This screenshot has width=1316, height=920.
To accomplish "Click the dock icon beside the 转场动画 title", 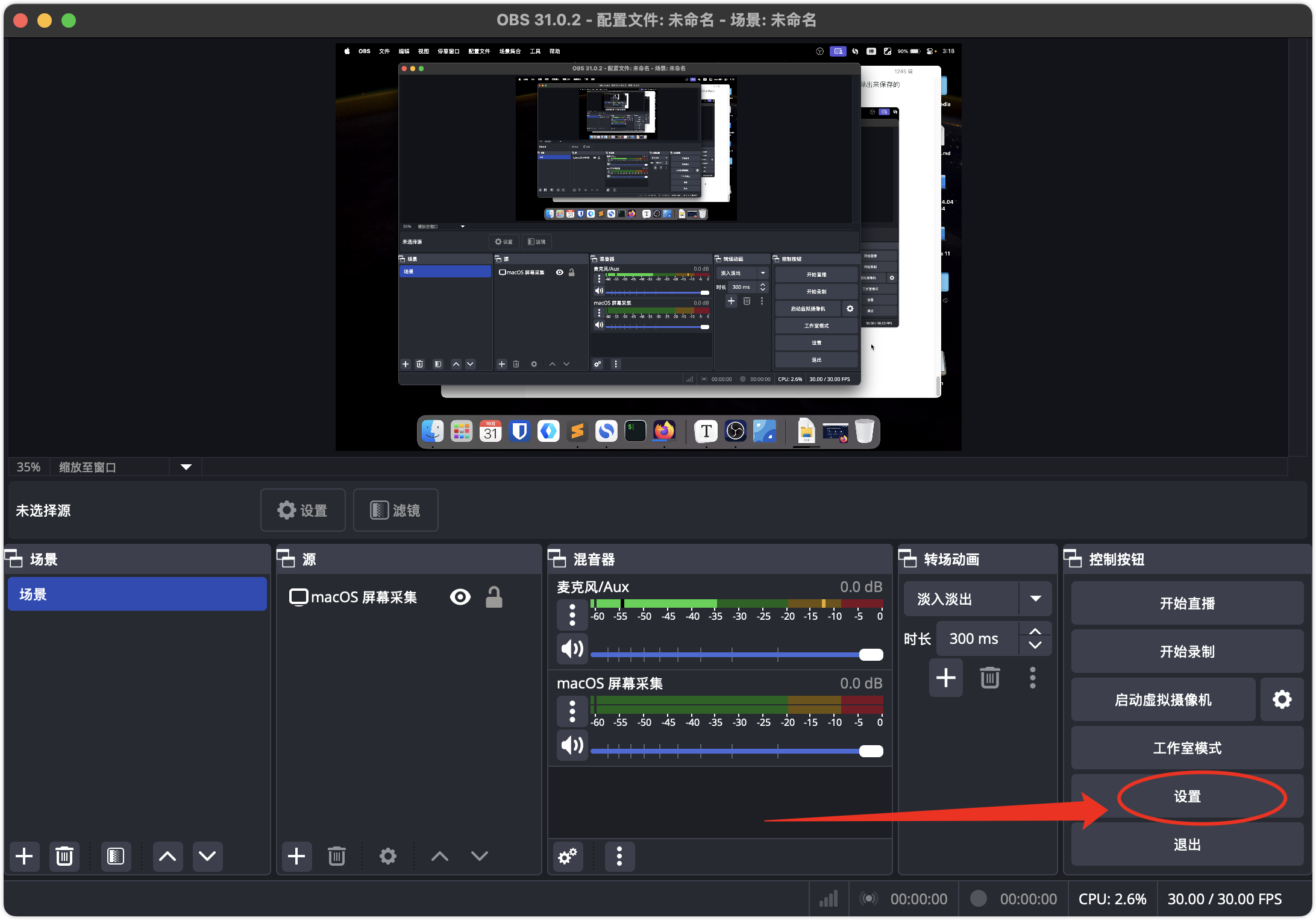I will [908, 559].
